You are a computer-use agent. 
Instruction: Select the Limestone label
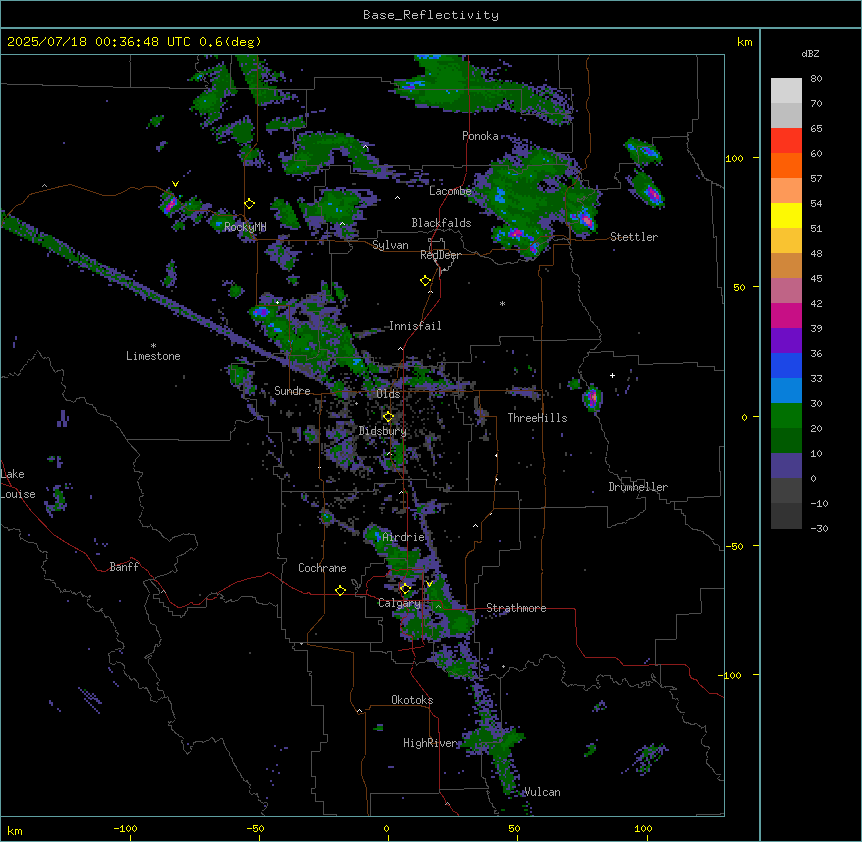coord(153,356)
